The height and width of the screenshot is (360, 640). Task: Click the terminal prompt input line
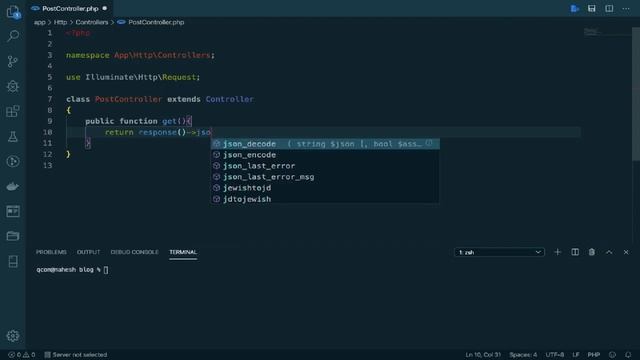(x=72, y=270)
